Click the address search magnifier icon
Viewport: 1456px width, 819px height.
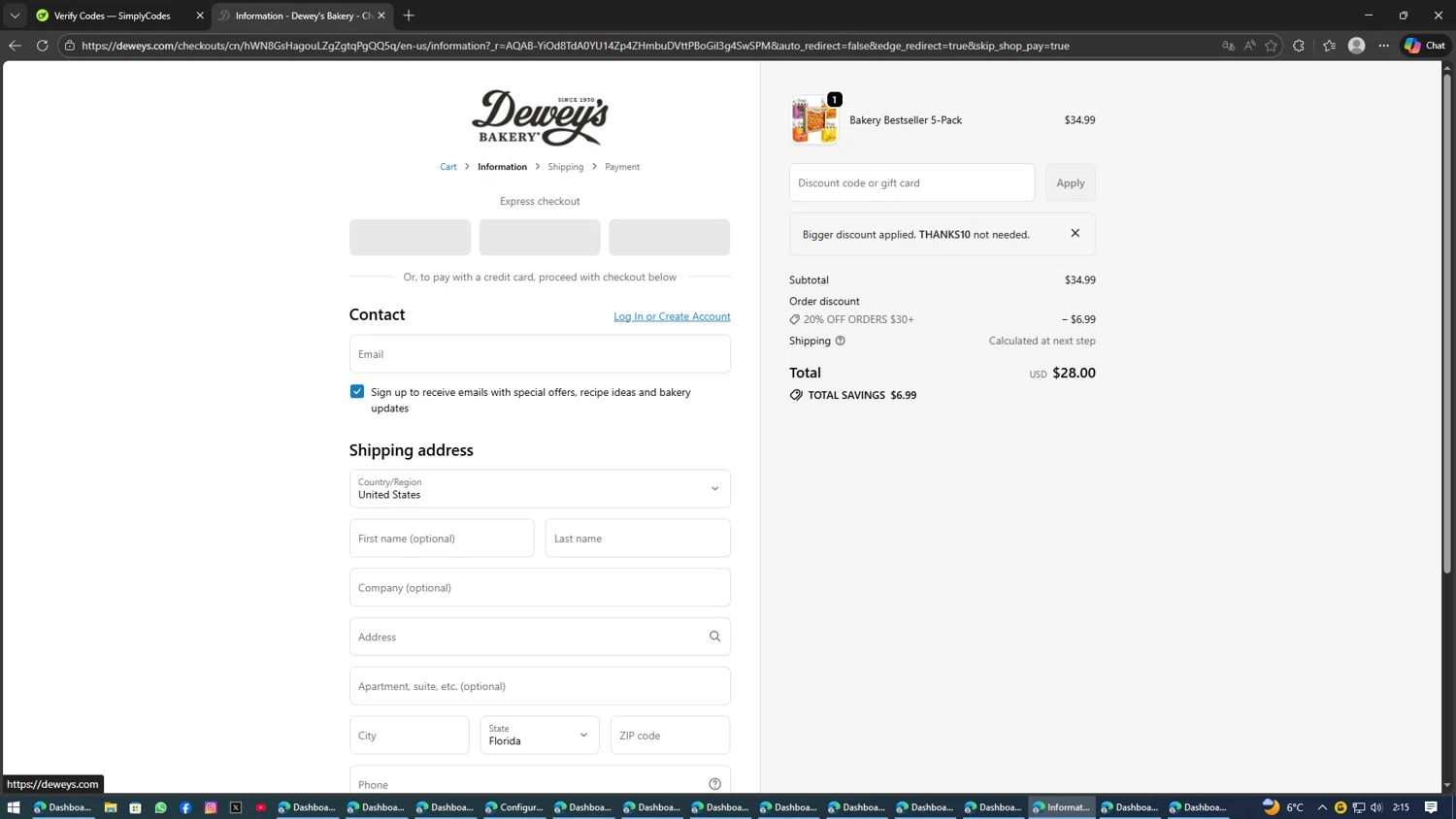714,637
